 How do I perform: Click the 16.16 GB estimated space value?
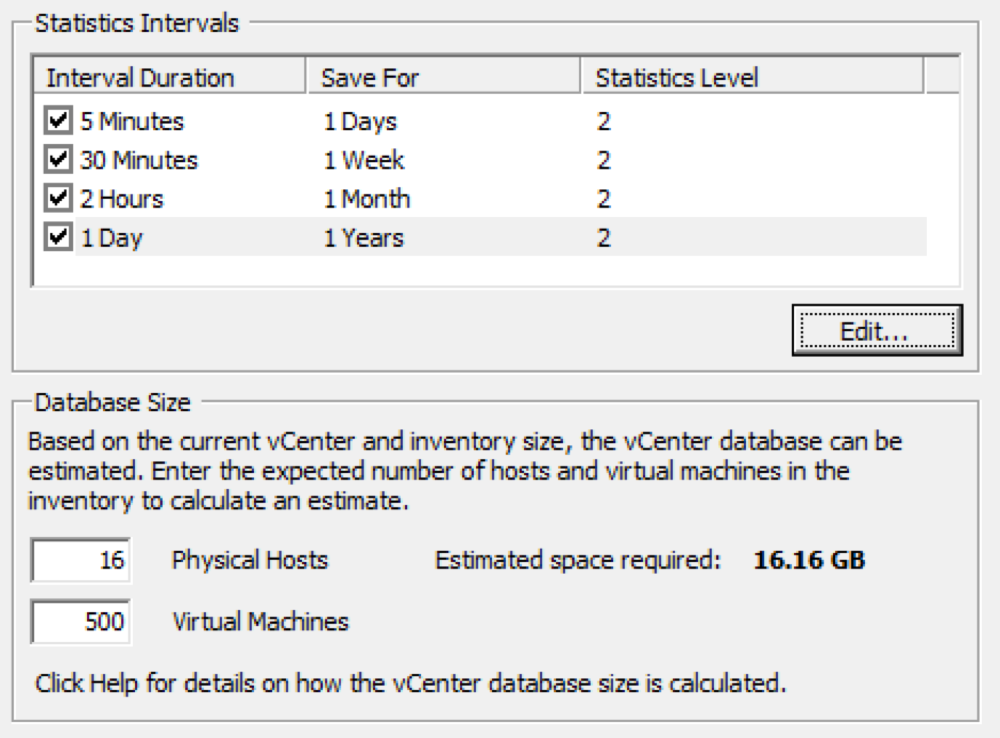(809, 560)
